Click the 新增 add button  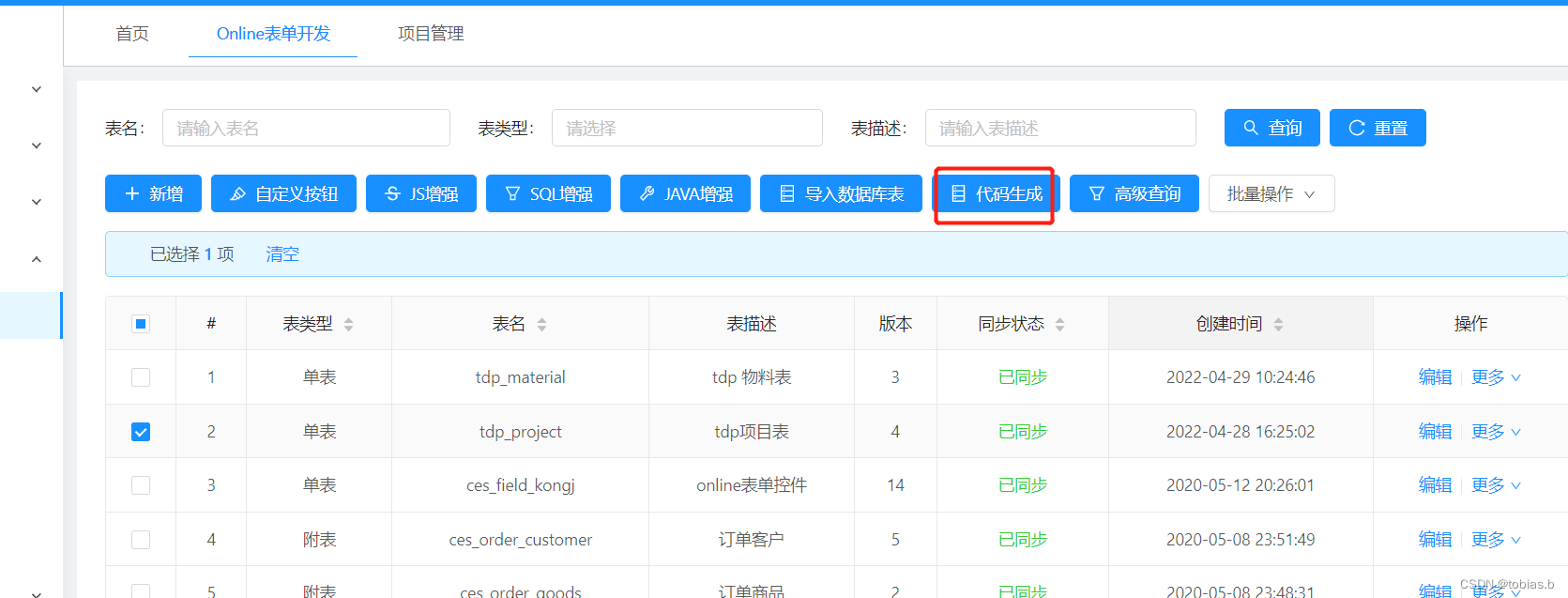(153, 193)
